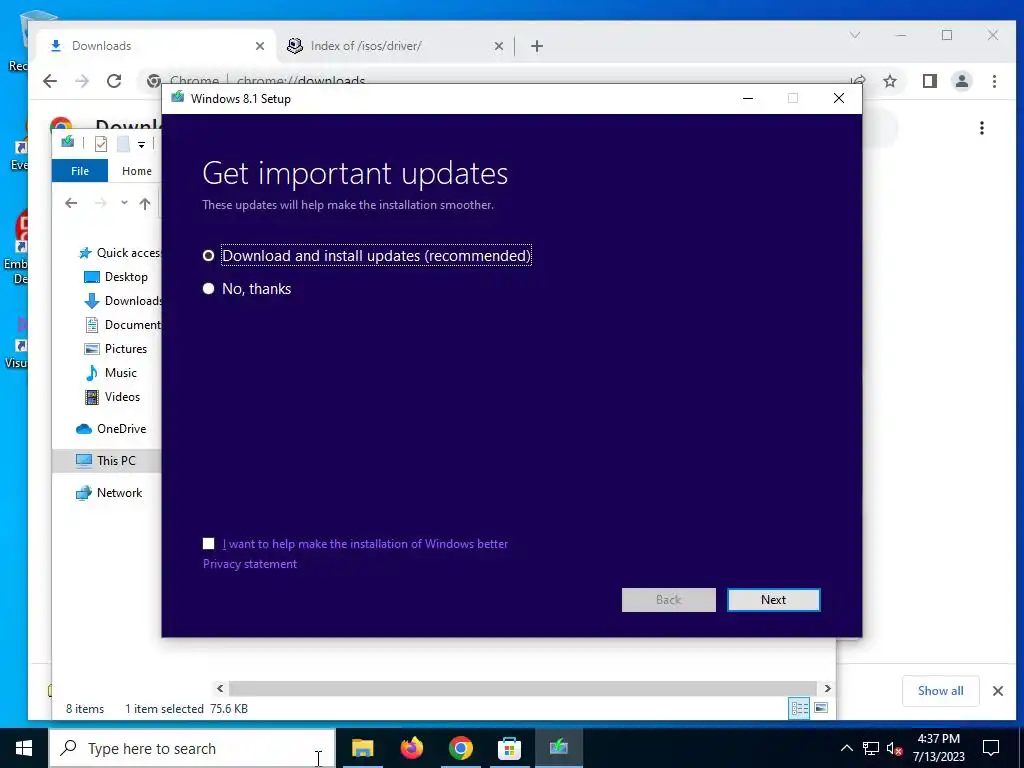The image size is (1024, 768).
Task: Click Next in Windows 8.1 Setup
Action: pyautogui.click(x=773, y=600)
